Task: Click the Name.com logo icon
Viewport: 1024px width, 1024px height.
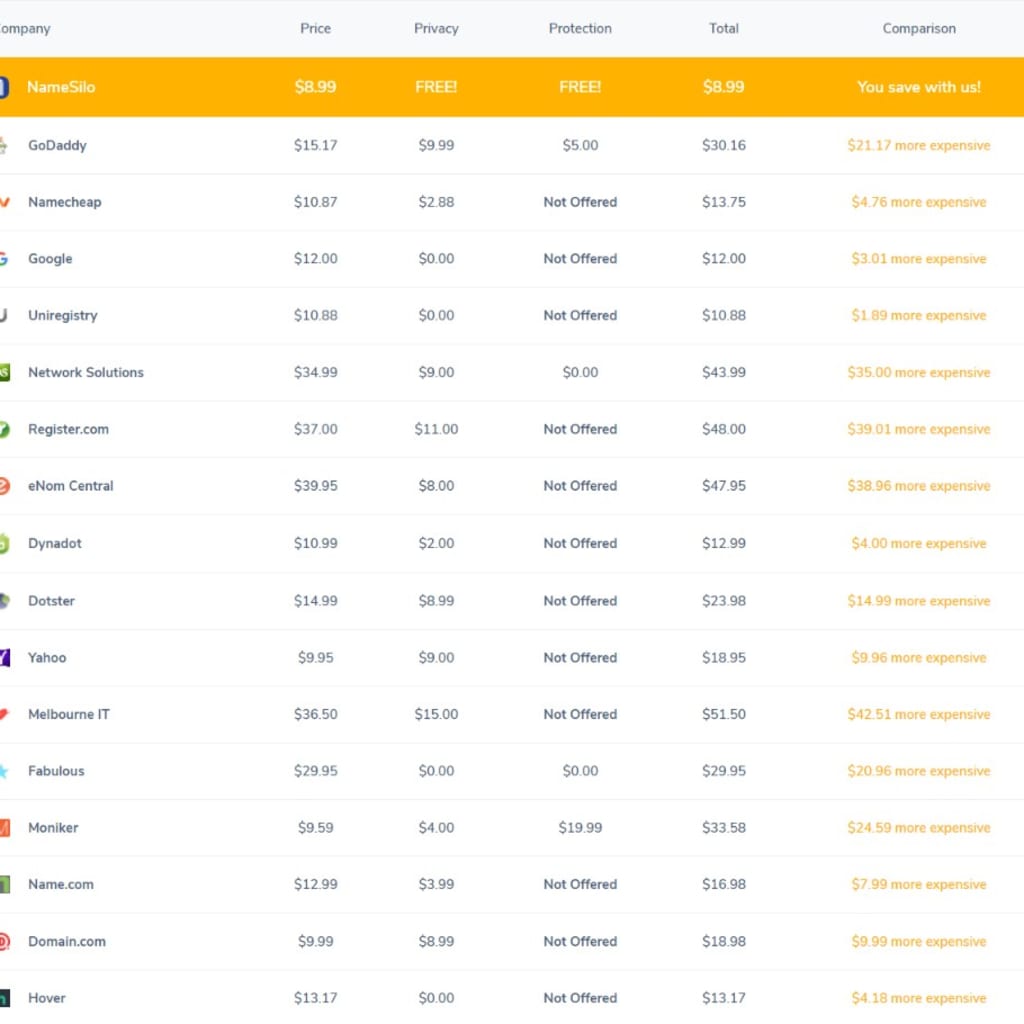Action: point(5,884)
